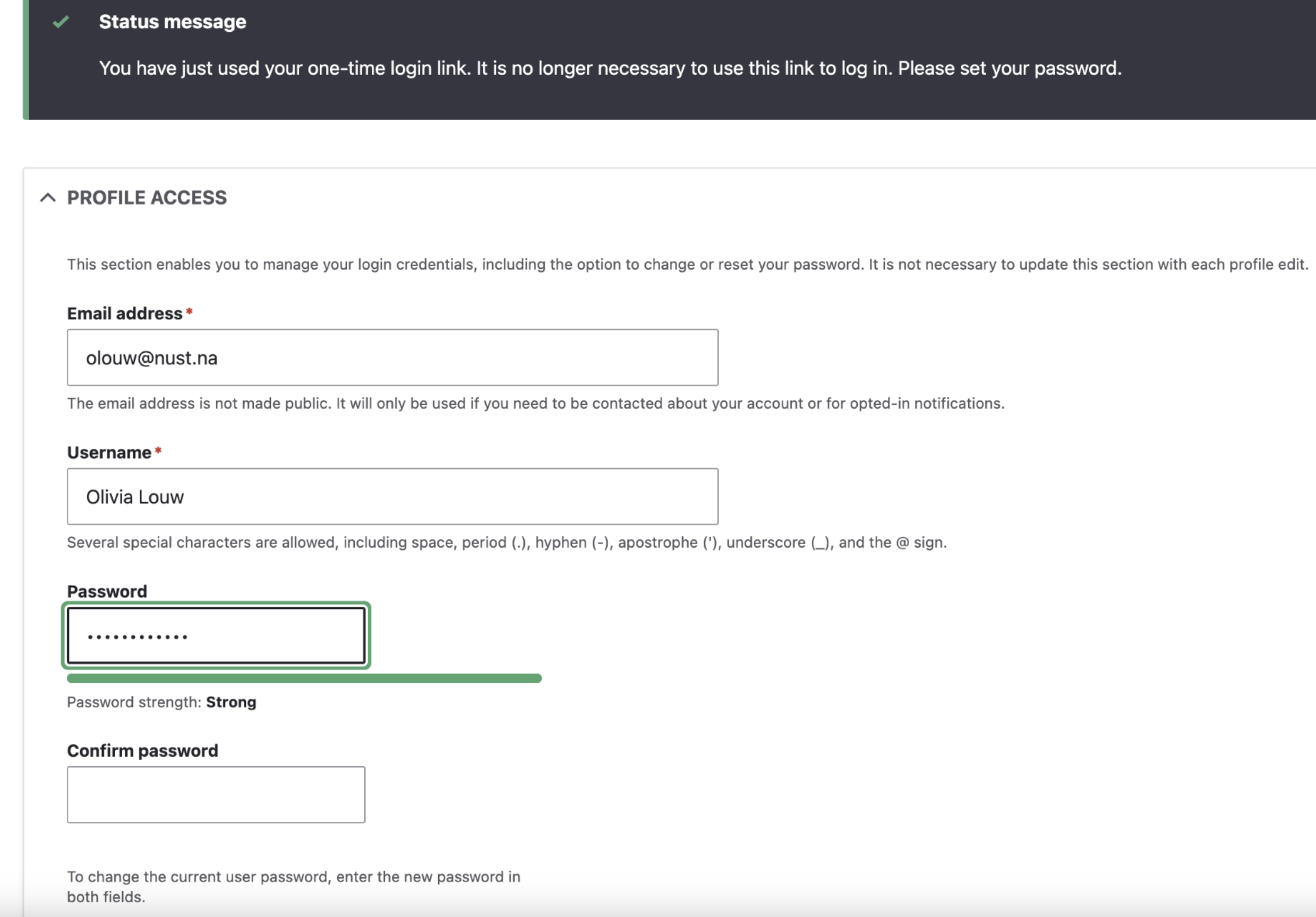Click the Email address label
The image size is (1316, 917).
pyautogui.click(x=124, y=313)
